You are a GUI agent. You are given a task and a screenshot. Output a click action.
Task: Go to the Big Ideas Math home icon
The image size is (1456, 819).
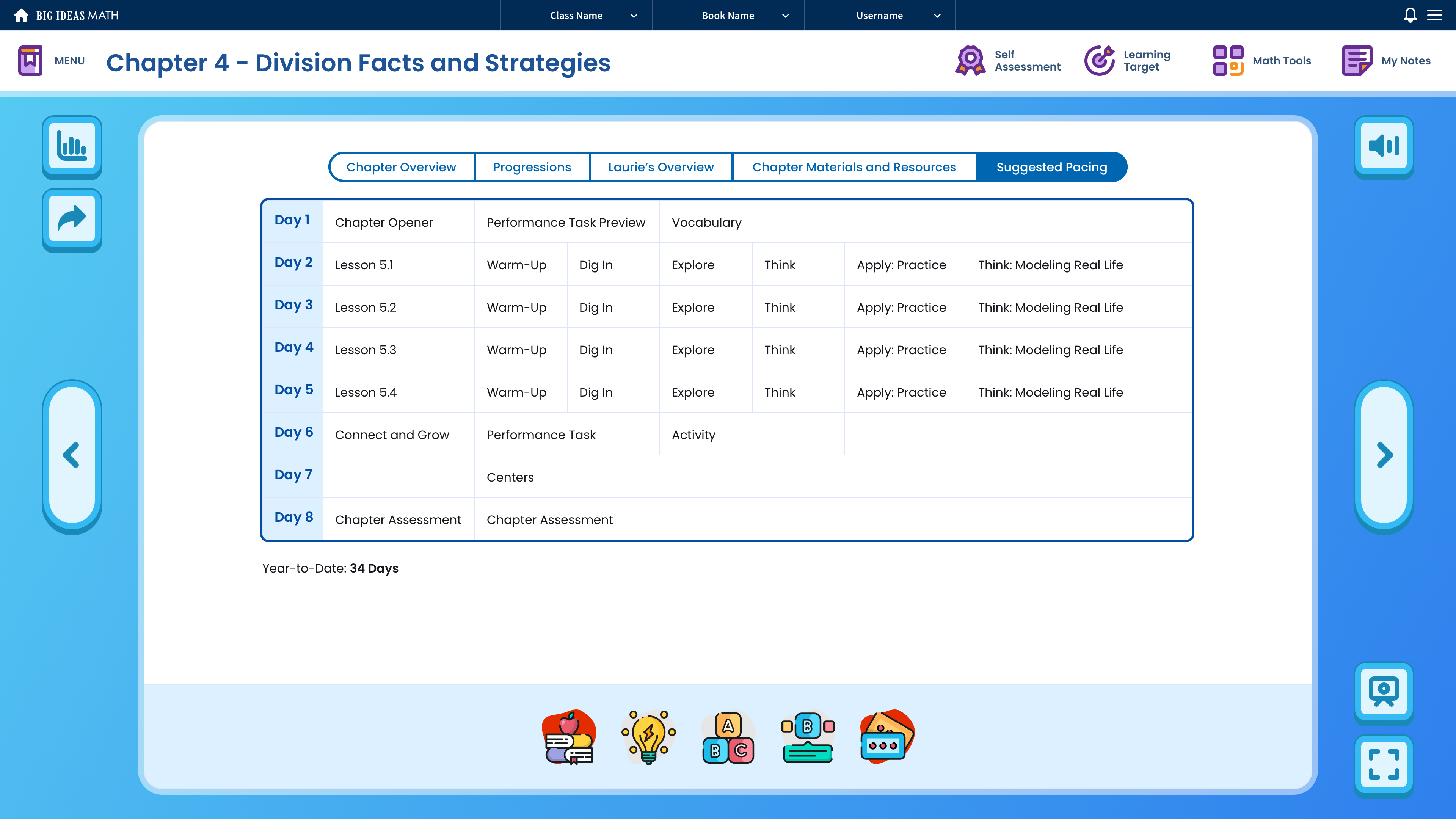point(21,15)
